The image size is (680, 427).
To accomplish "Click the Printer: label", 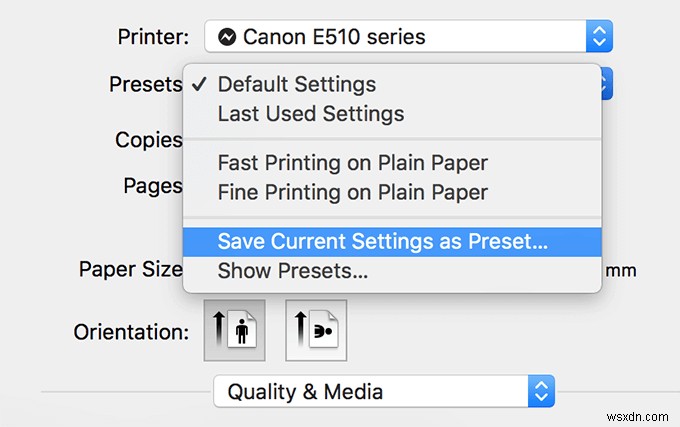I will [x=152, y=38].
